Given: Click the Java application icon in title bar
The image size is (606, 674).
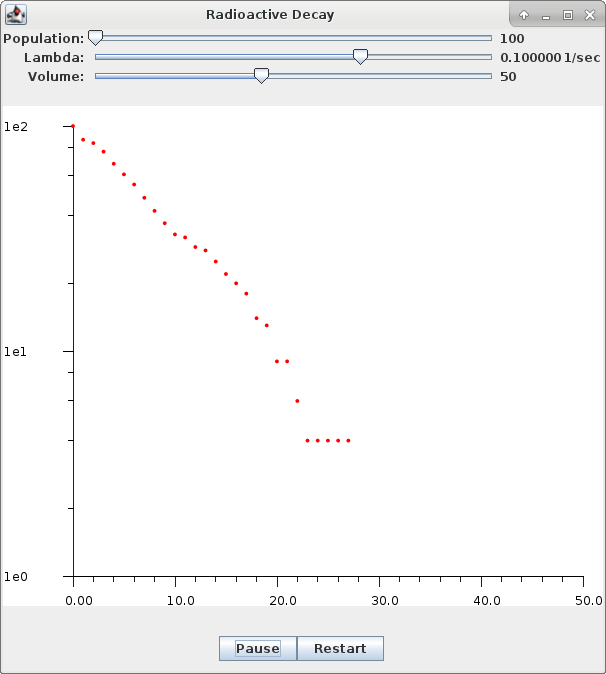Looking at the screenshot, I should [x=16, y=15].
